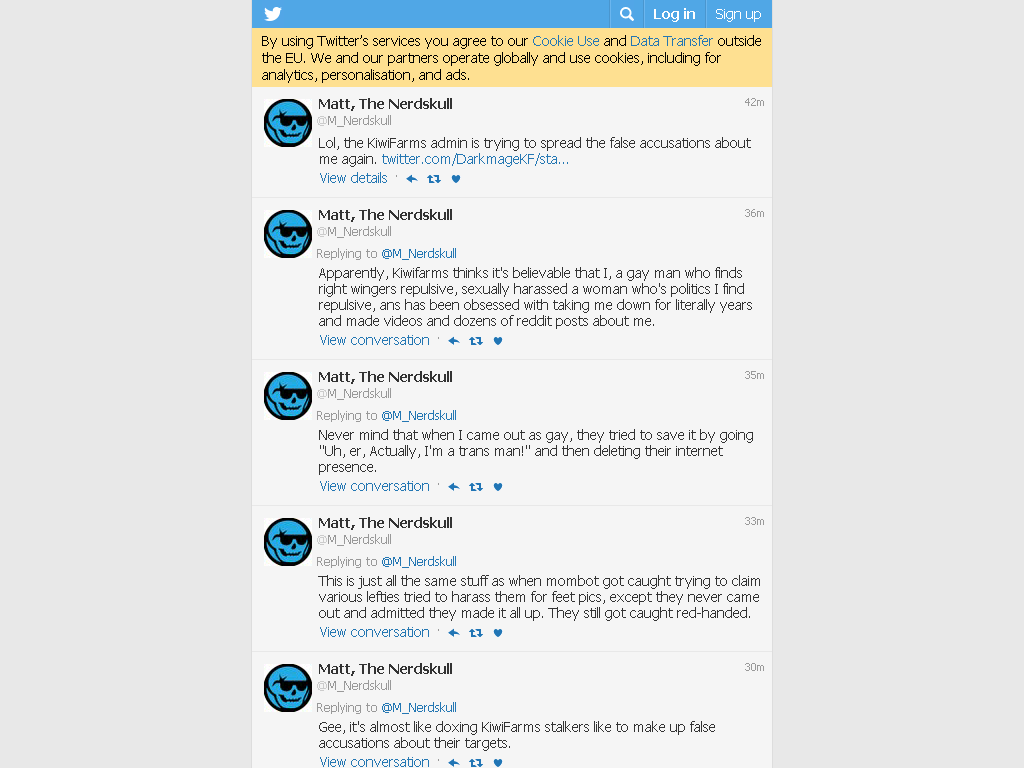
Task: Retweet the 35m-old tweet
Action: (476, 487)
